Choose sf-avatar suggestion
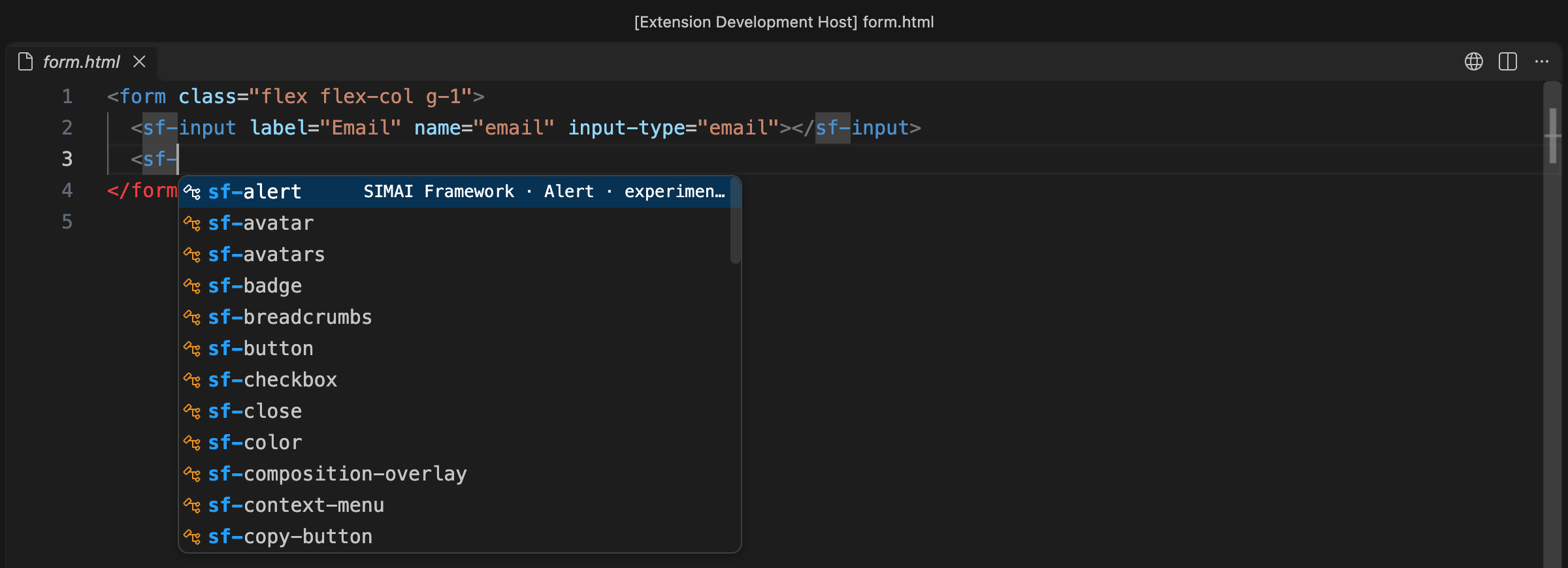The image size is (1568, 568). coord(460,223)
